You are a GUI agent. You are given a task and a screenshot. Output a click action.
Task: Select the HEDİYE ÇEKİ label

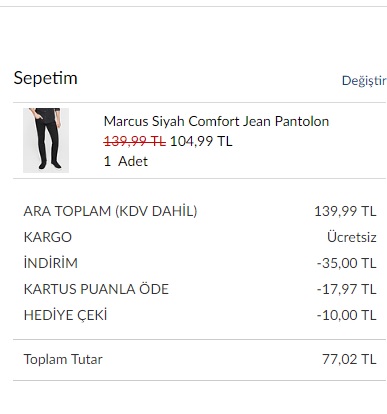[65, 315]
